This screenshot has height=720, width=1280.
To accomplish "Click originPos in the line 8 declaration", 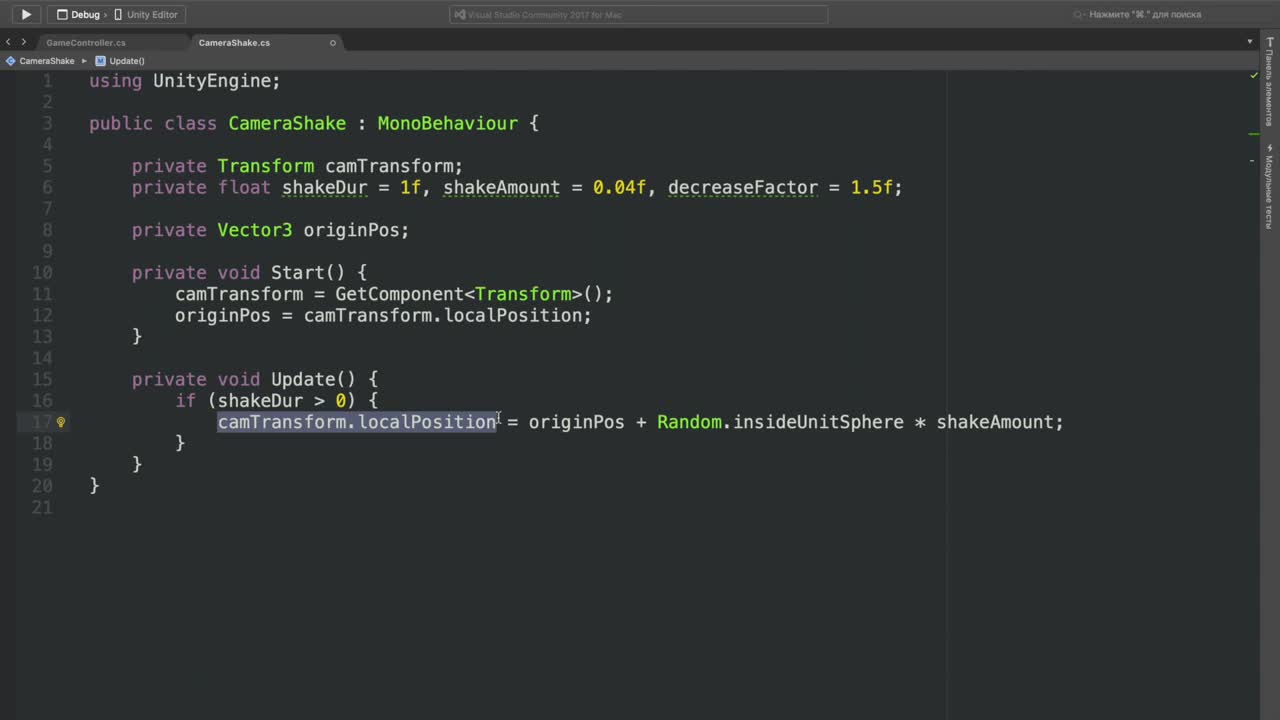I will click(x=351, y=230).
